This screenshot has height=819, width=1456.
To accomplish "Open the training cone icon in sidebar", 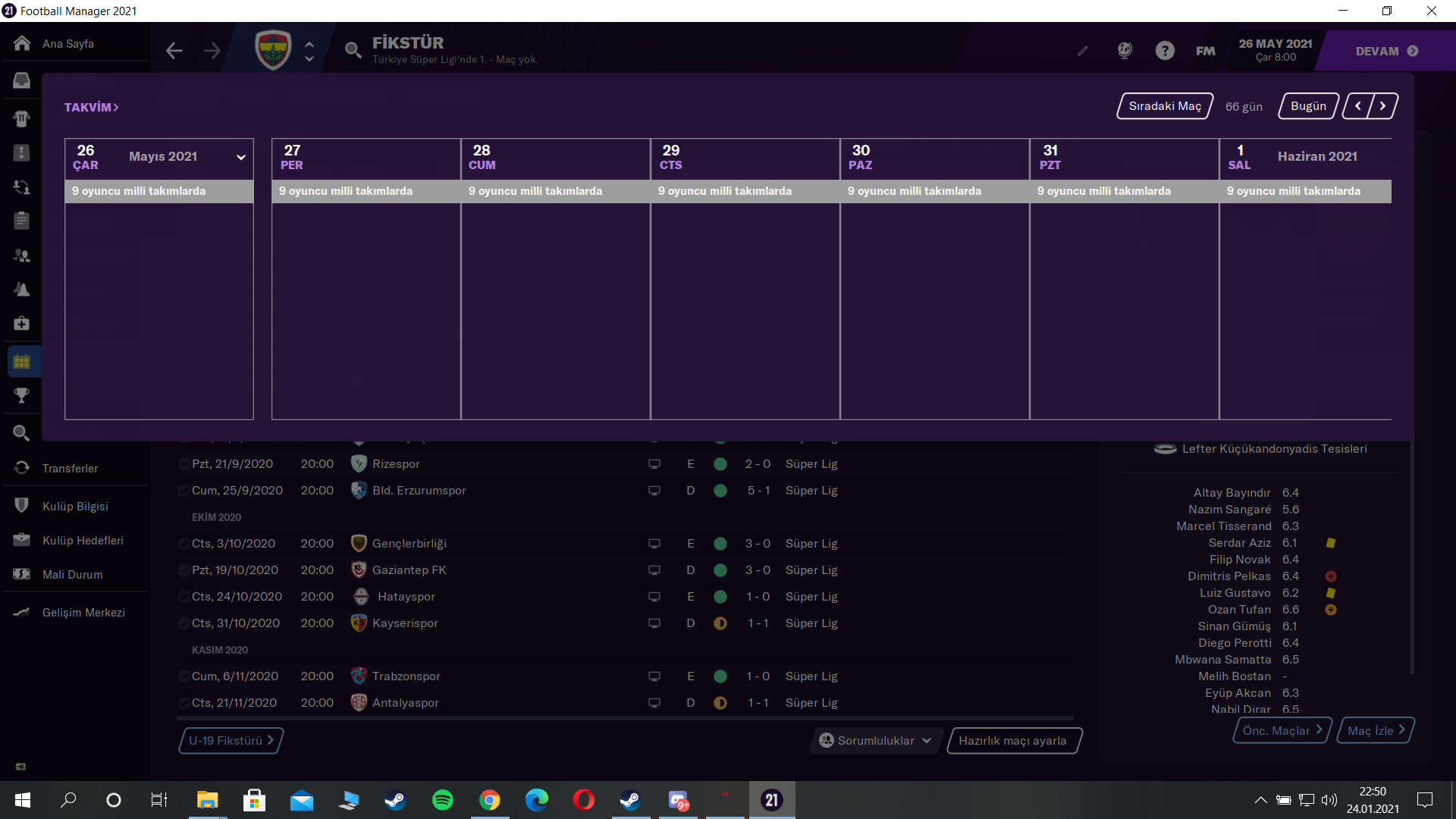I will [x=22, y=290].
